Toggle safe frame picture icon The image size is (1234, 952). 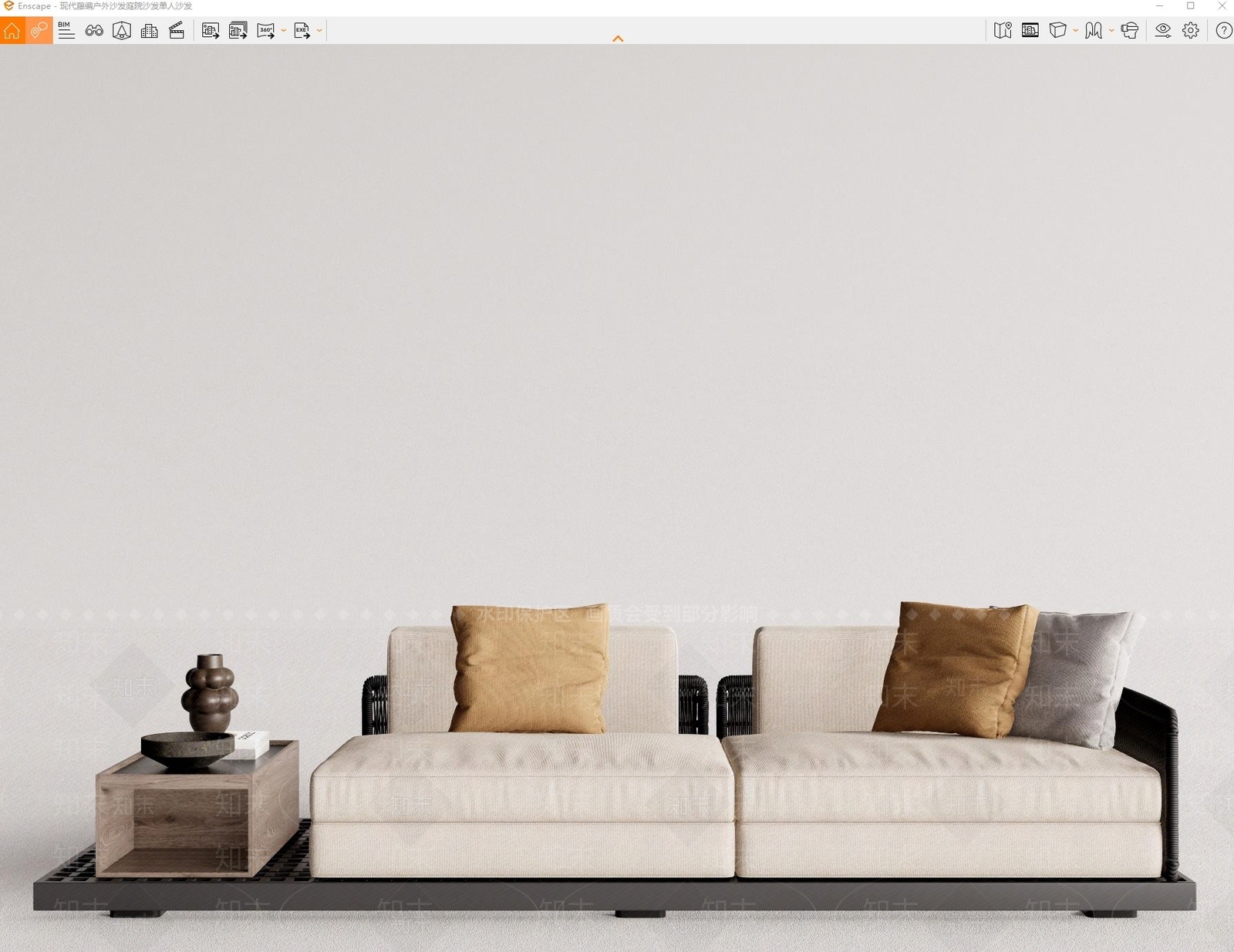(1030, 31)
